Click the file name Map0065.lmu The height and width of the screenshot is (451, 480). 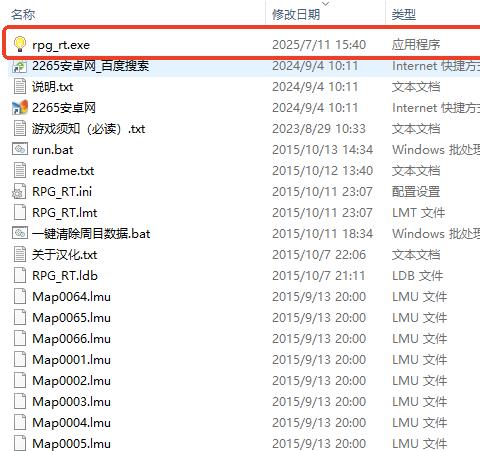(x=71, y=318)
